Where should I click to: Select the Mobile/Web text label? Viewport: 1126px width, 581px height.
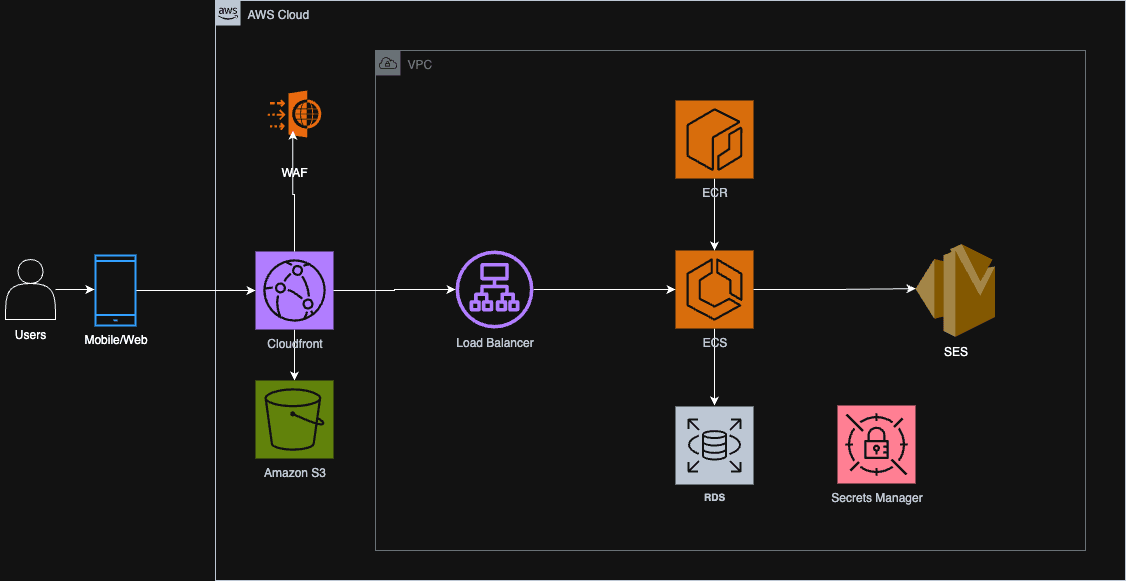(x=116, y=340)
